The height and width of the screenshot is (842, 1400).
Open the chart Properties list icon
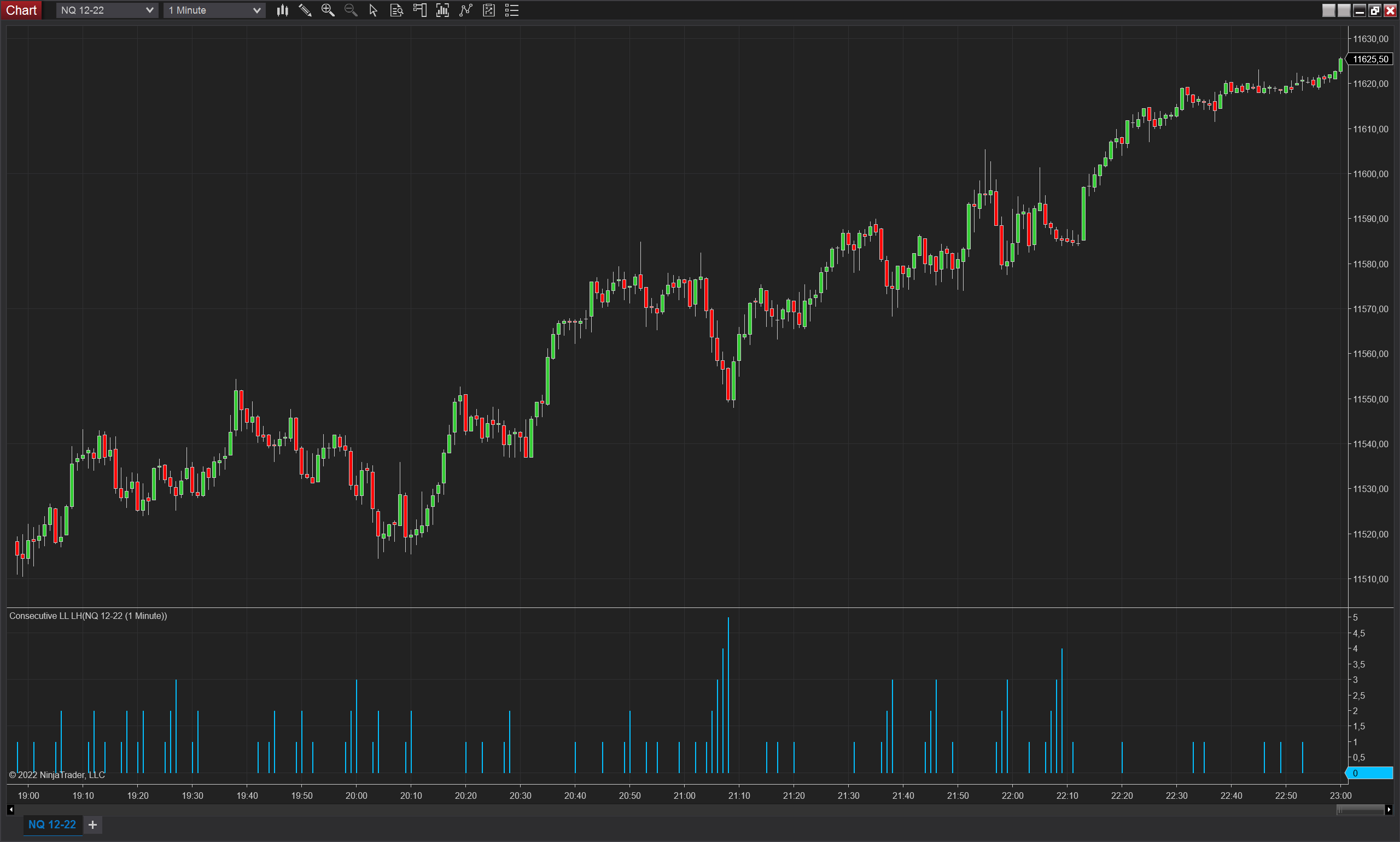512,10
